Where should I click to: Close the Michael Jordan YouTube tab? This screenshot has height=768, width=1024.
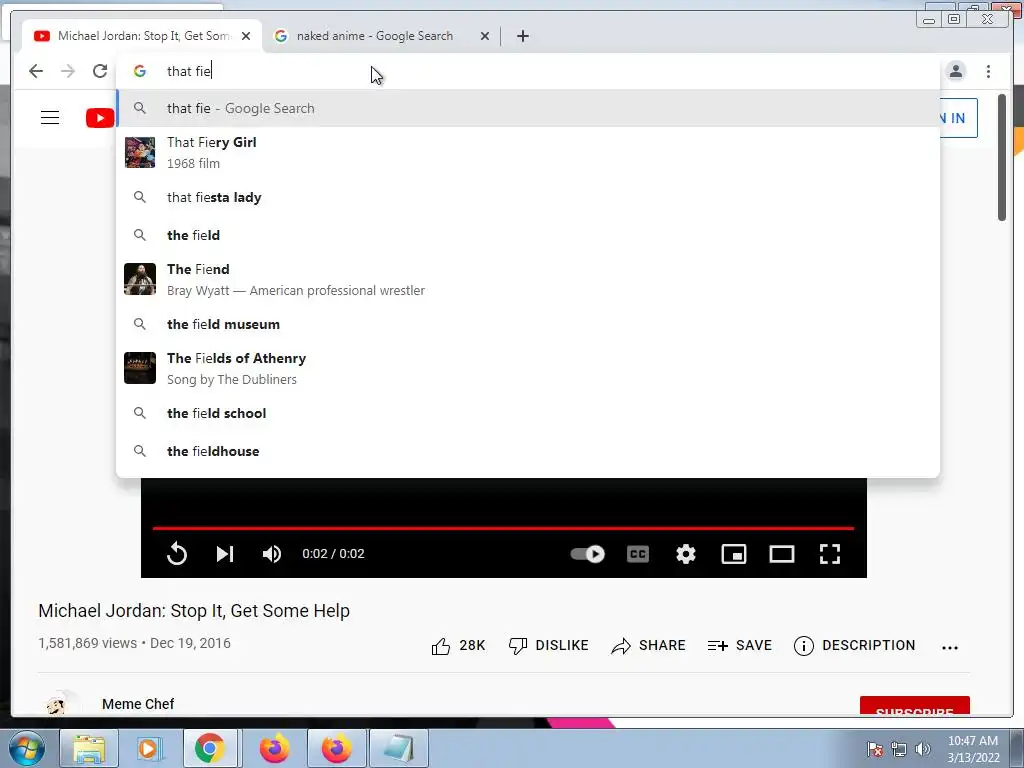246,36
